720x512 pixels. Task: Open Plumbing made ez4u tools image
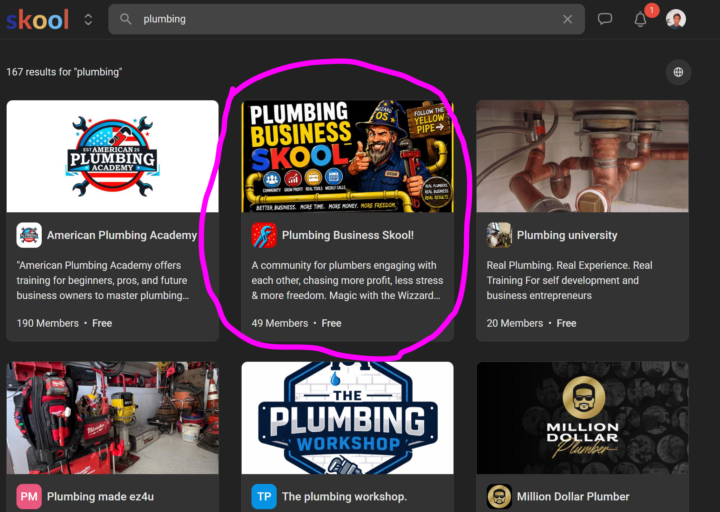coord(112,418)
